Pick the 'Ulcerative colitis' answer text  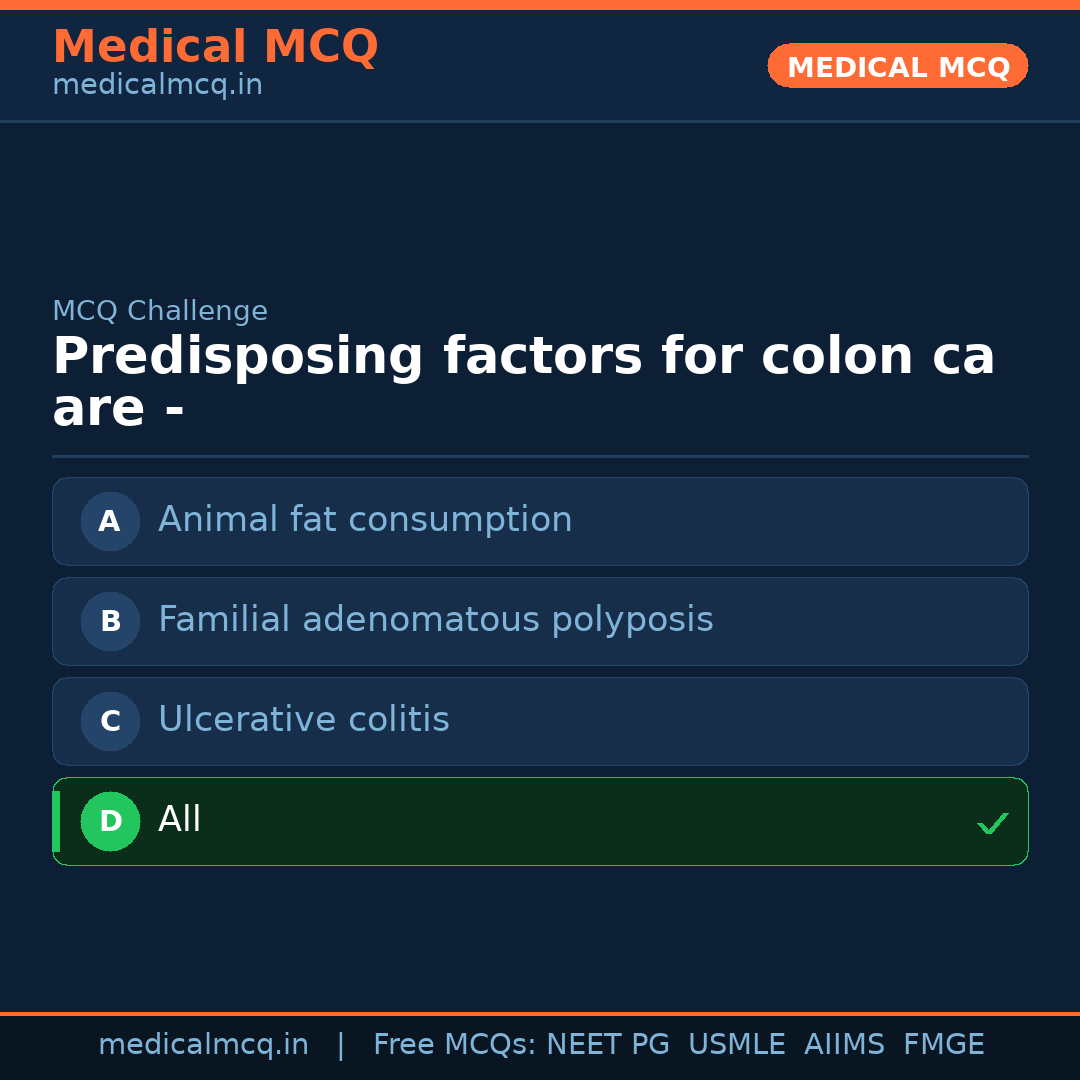pos(303,720)
